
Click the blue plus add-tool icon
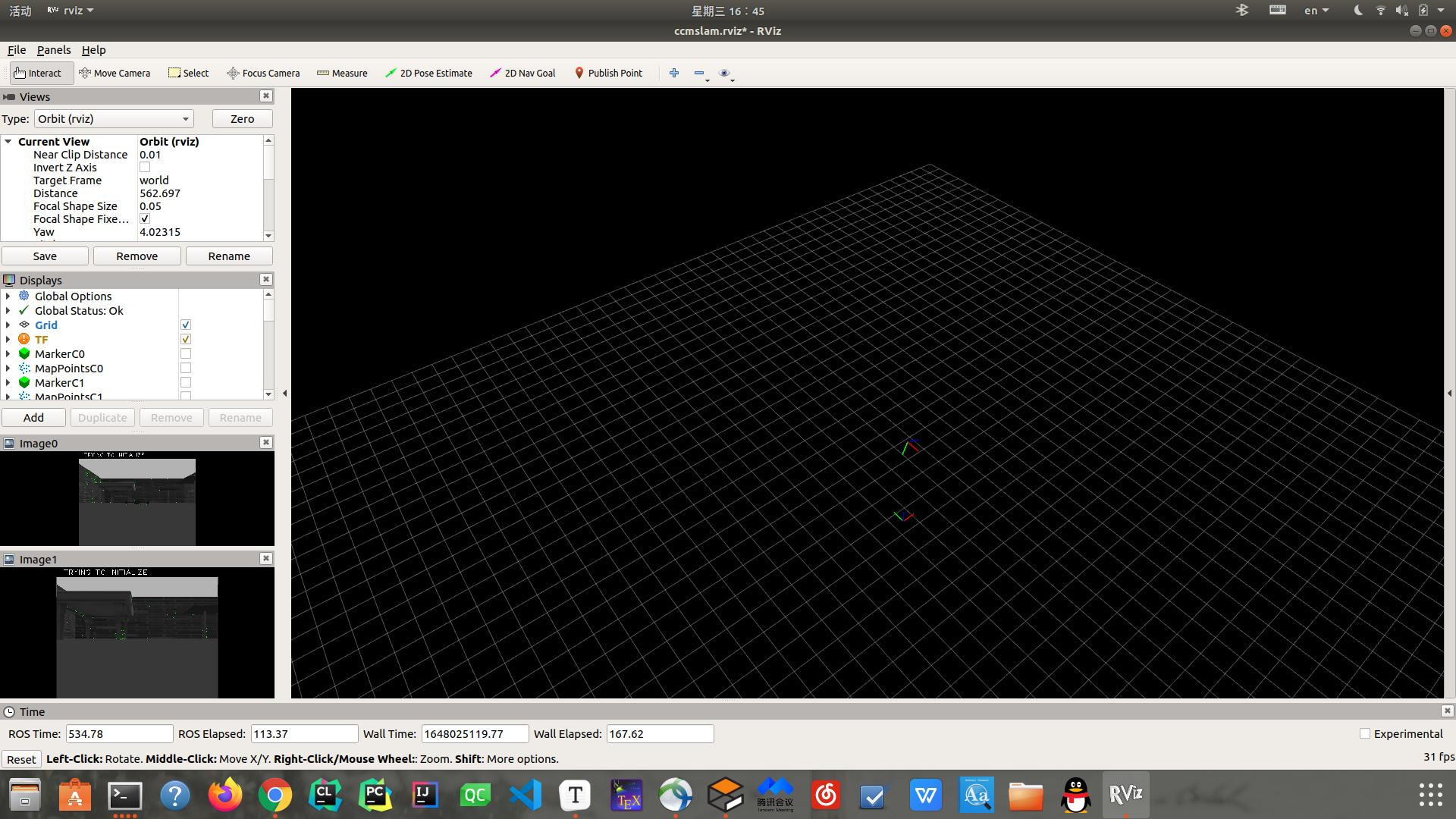click(x=674, y=73)
